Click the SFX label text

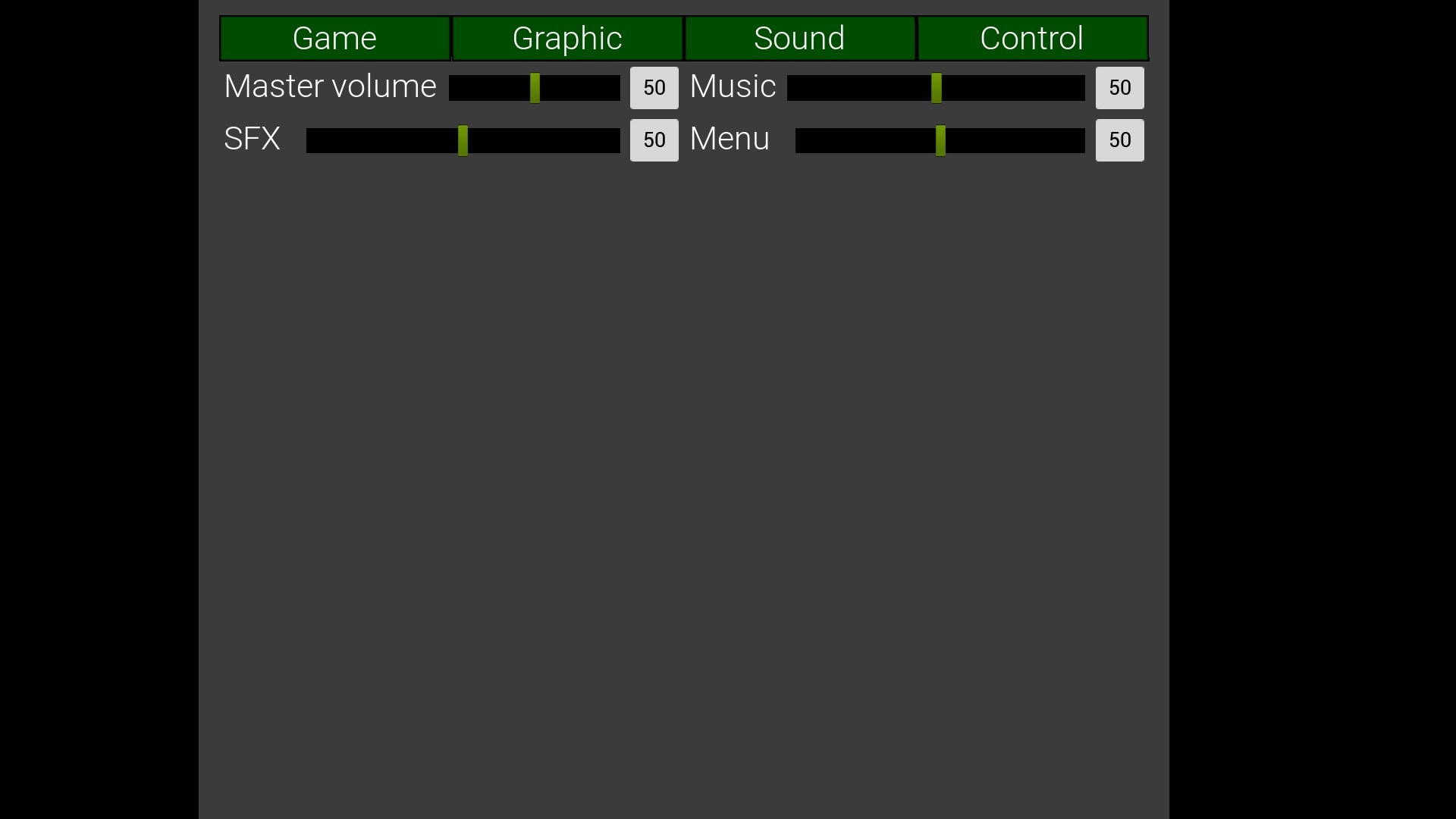click(x=252, y=139)
